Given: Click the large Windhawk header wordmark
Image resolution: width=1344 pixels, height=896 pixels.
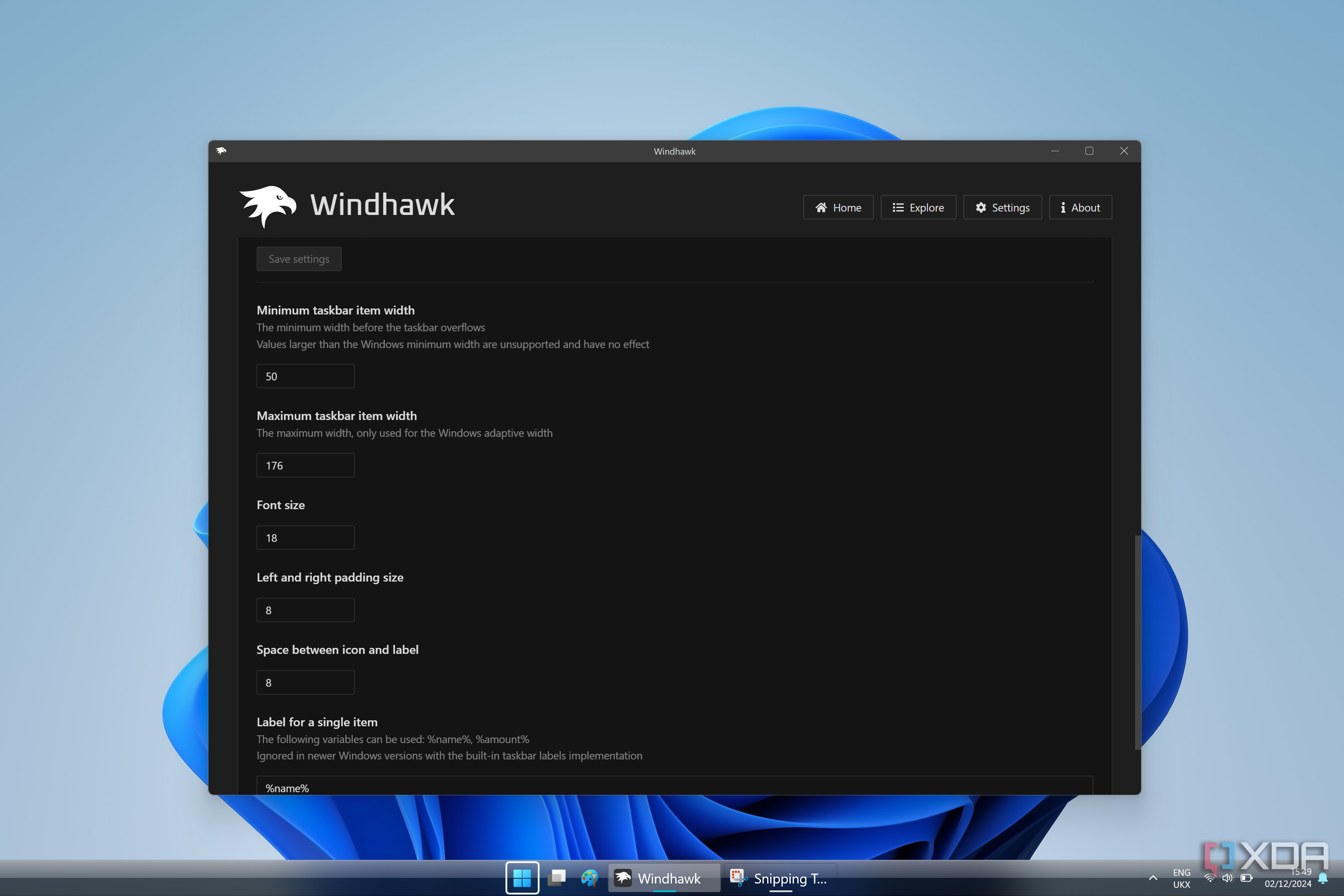Looking at the screenshot, I should (x=382, y=205).
